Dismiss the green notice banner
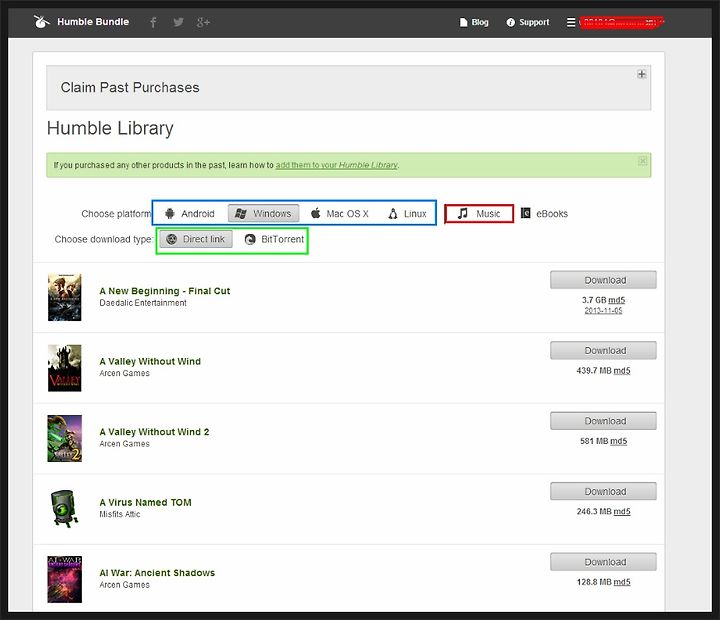 pos(642,161)
